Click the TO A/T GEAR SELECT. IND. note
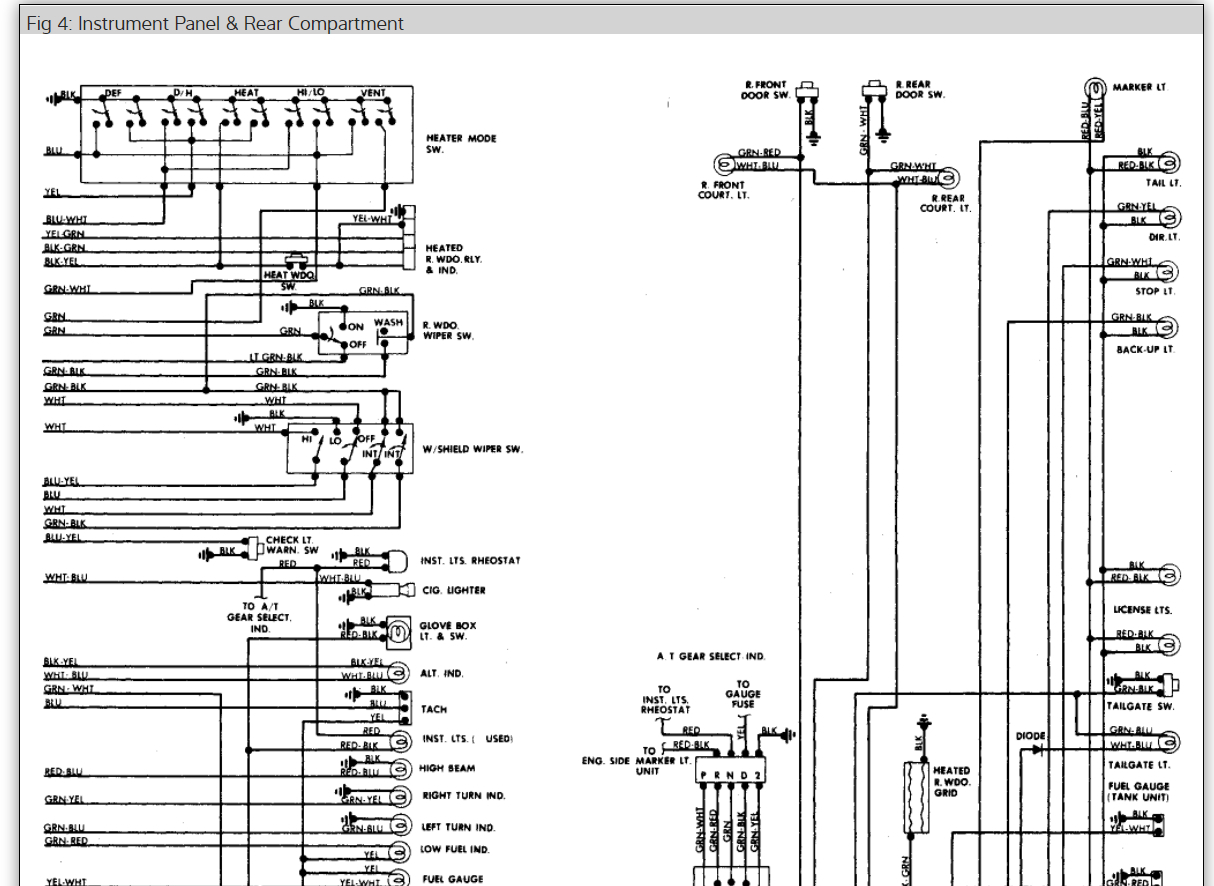This screenshot has height=886, width=1214. point(259,618)
